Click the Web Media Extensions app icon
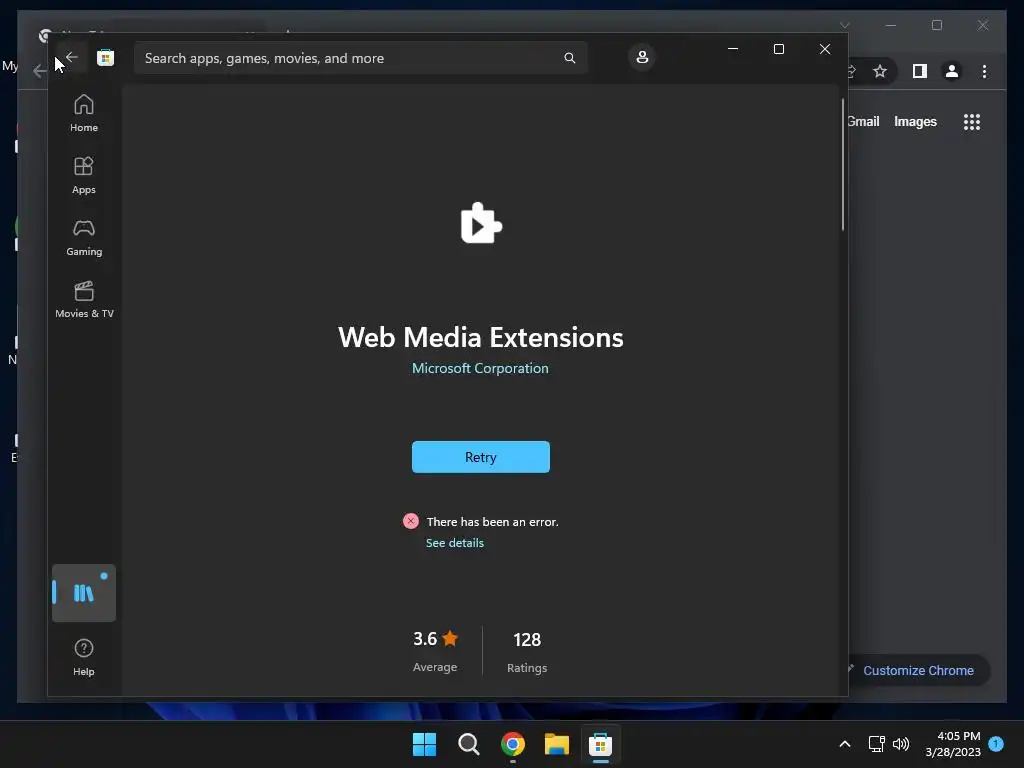Viewport: 1024px width, 768px height. point(481,223)
